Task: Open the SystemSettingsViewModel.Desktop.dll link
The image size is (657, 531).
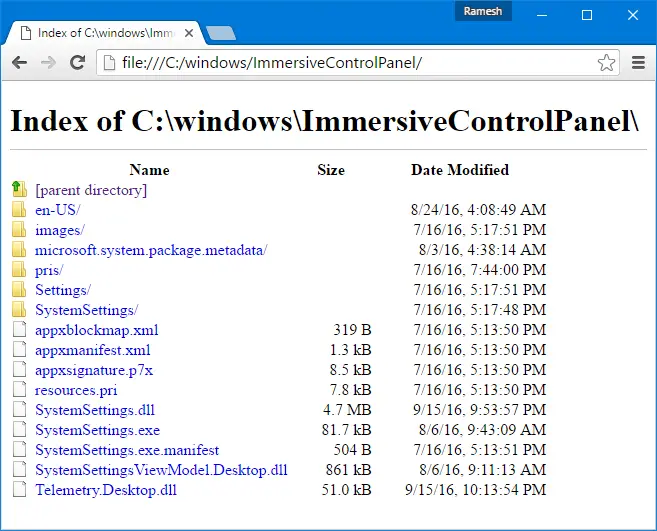Action: [161, 470]
